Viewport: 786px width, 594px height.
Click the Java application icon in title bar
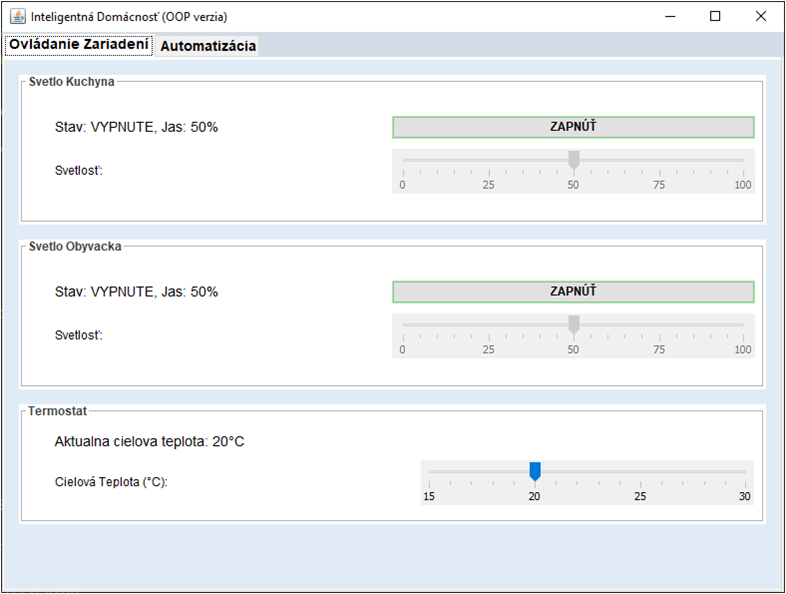[x=17, y=16]
